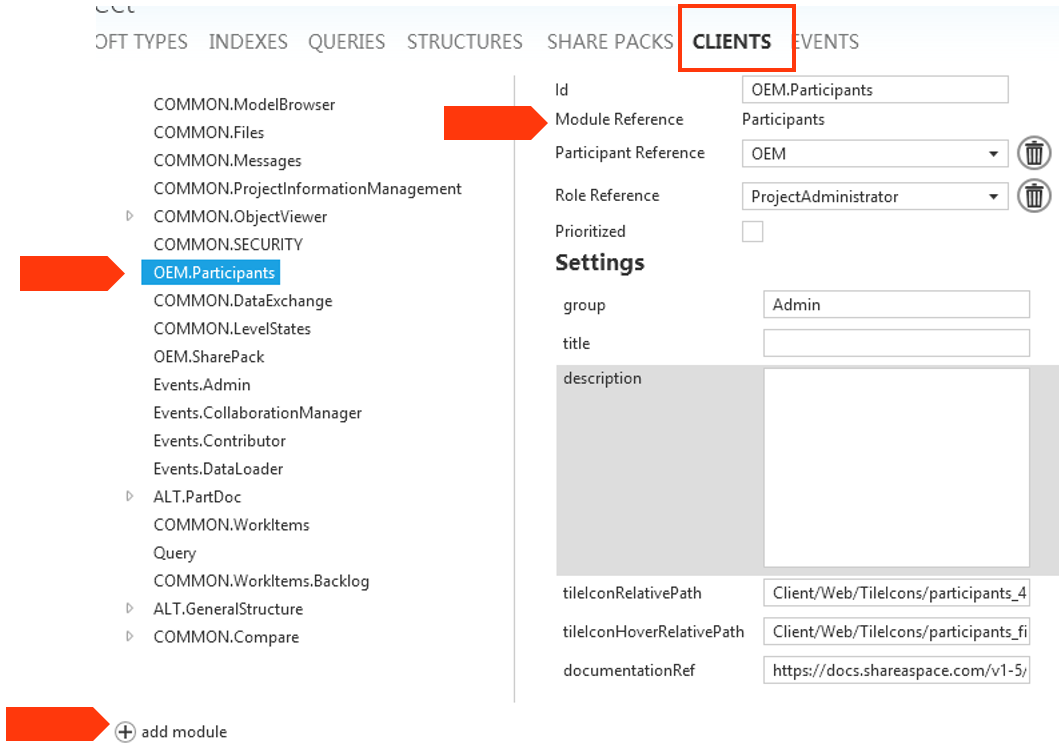Click the plus icon next to add module
The width and height of the screenshot is (1059, 753).
point(124,732)
